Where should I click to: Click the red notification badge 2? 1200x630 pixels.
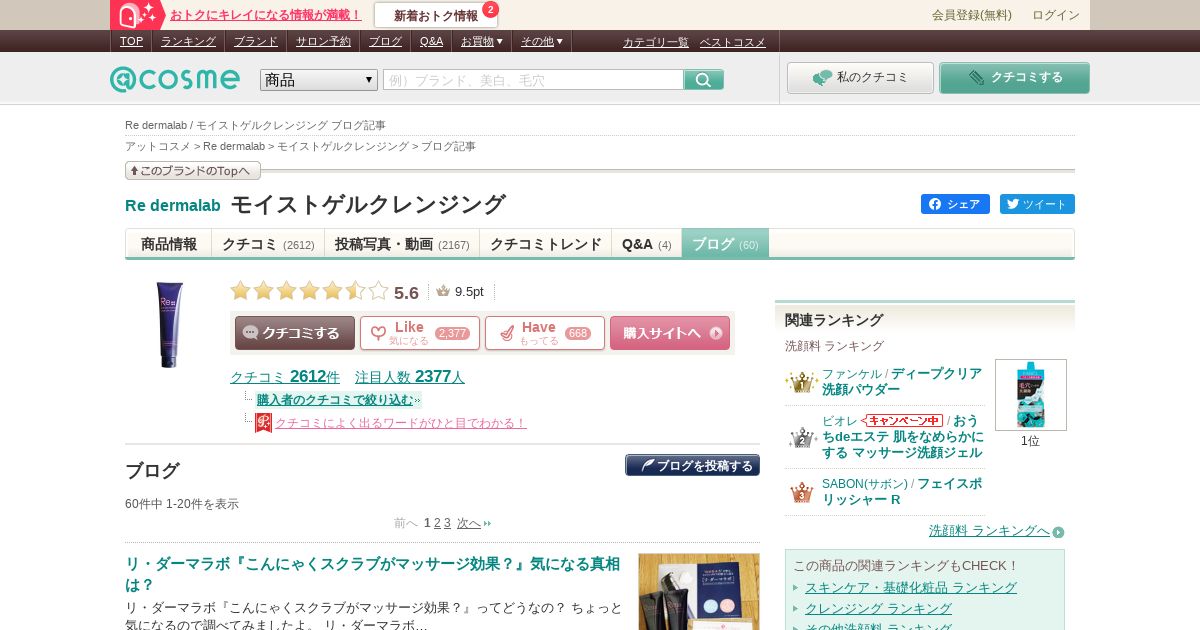pyautogui.click(x=490, y=9)
